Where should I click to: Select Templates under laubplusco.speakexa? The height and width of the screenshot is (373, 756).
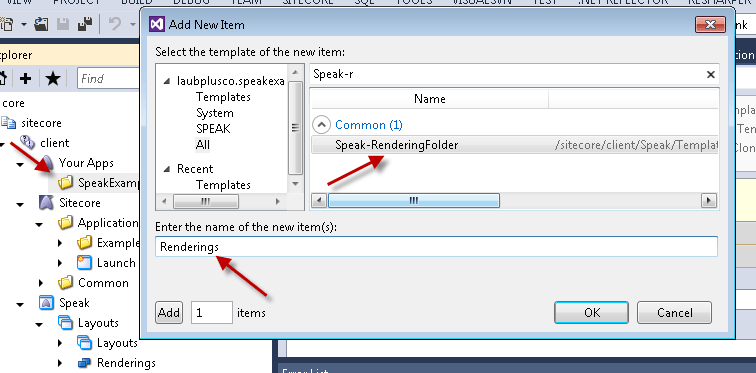[x=223, y=97]
